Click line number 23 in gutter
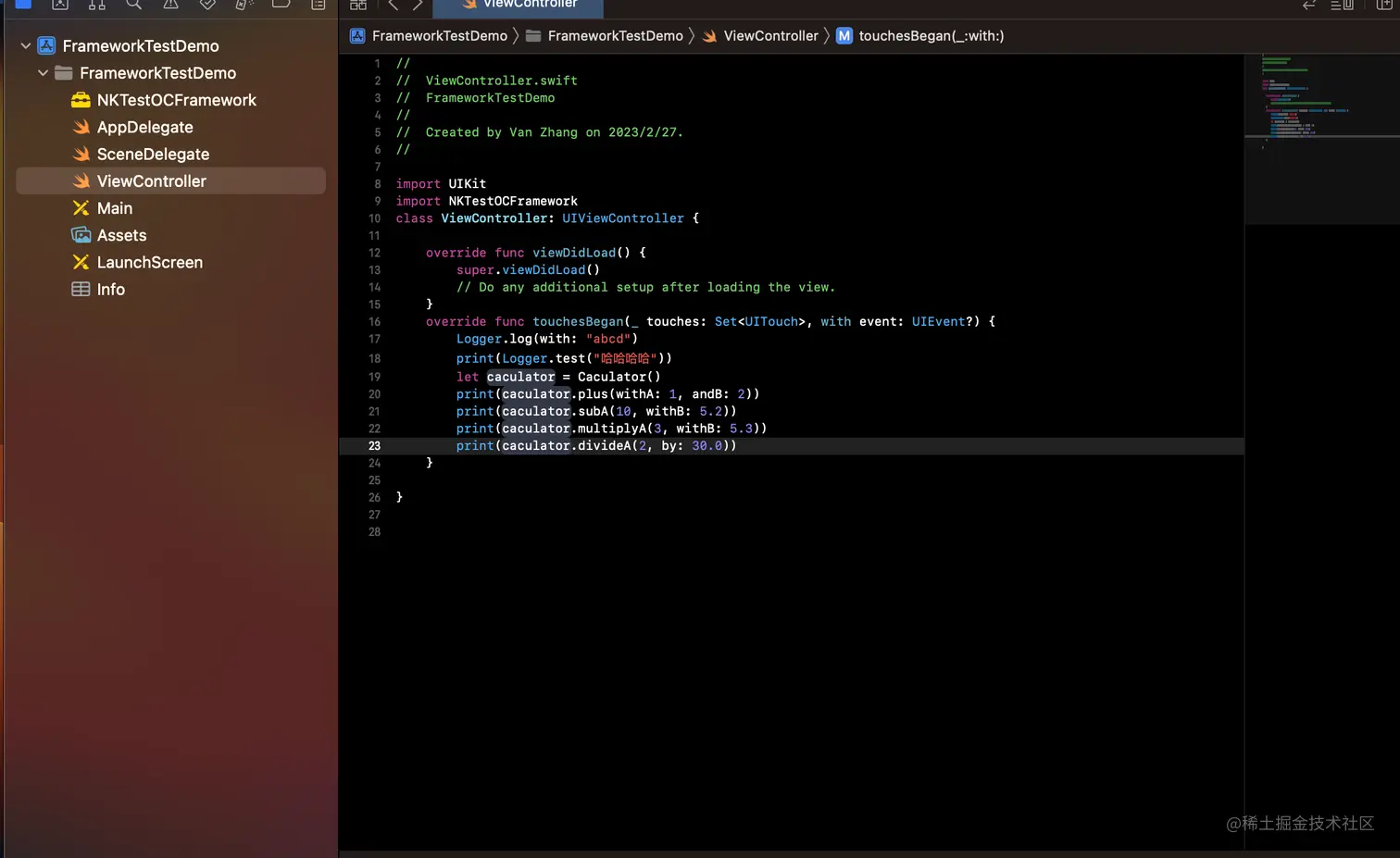Image resolution: width=1400 pixels, height=858 pixels. pos(374,446)
